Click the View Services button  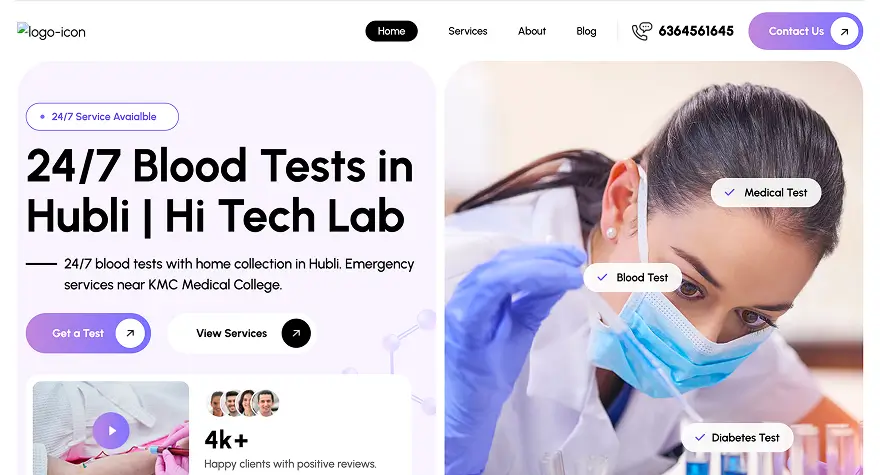click(x=242, y=333)
